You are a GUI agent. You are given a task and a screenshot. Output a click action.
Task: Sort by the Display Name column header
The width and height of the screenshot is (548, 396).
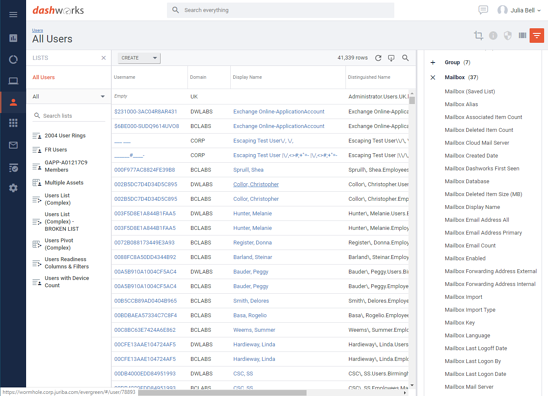click(247, 77)
